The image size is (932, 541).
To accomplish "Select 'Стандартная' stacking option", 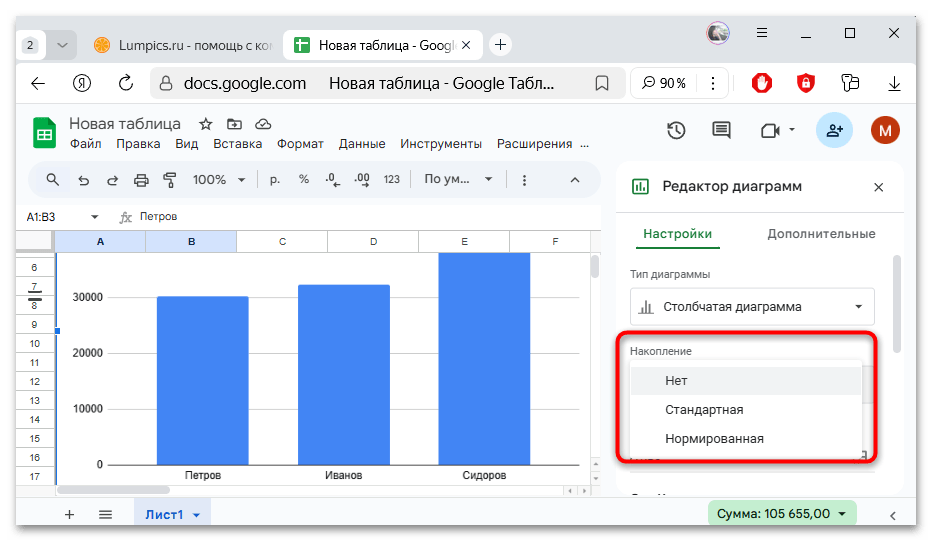I will click(x=704, y=410).
